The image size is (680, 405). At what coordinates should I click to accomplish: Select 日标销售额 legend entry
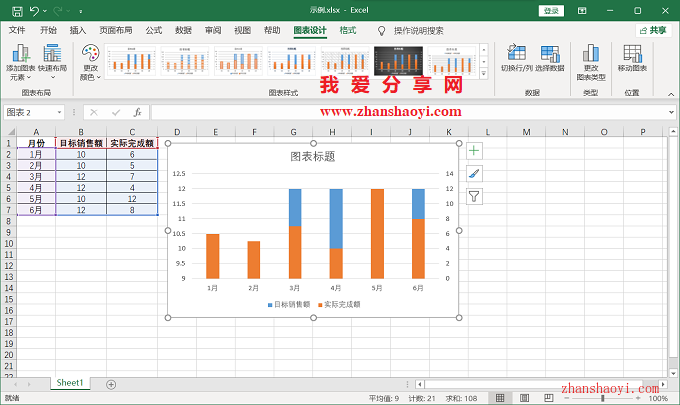point(289,304)
